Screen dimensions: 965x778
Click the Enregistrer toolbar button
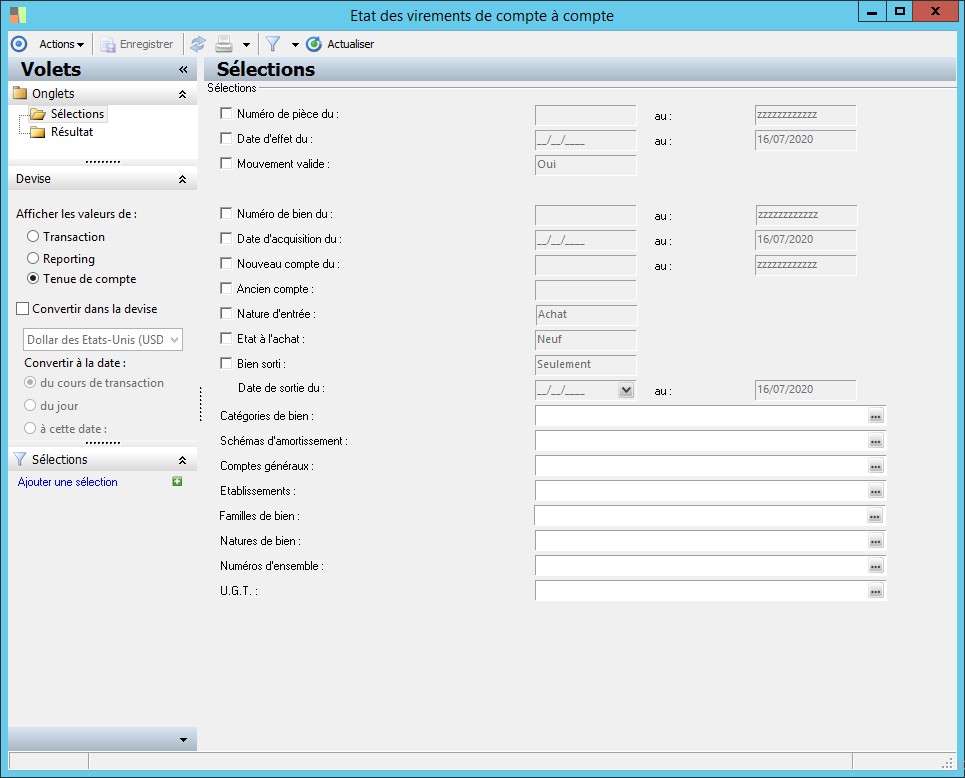tap(137, 44)
